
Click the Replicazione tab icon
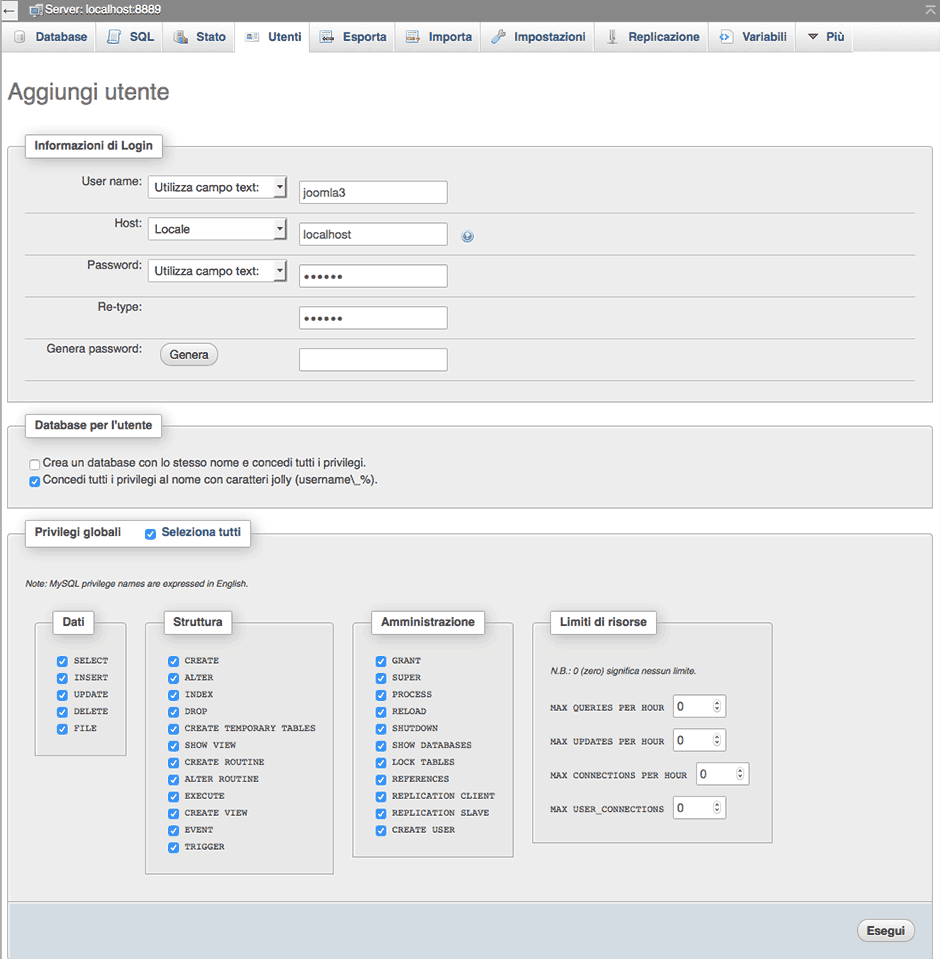pyautogui.click(x=612, y=37)
